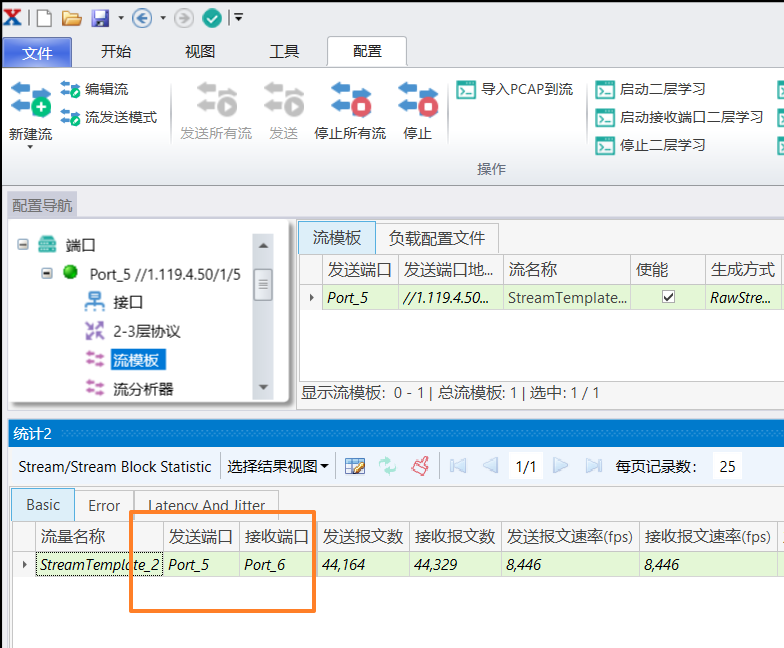Select 流模板 in the navigation tree

(138, 360)
